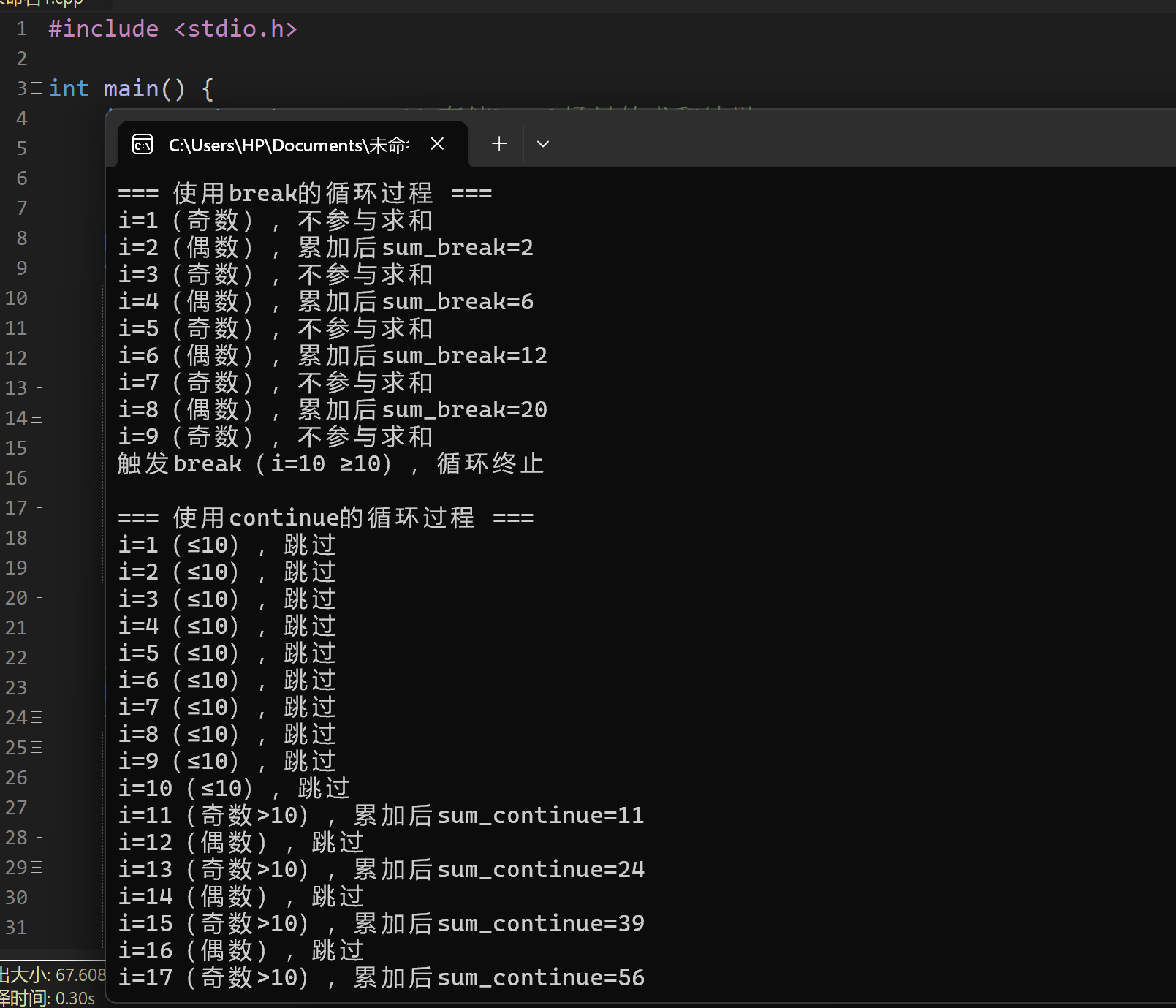Click the 'sum_continue=39' output line
The width and height of the screenshot is (1176, 1008).
[382, 924]
